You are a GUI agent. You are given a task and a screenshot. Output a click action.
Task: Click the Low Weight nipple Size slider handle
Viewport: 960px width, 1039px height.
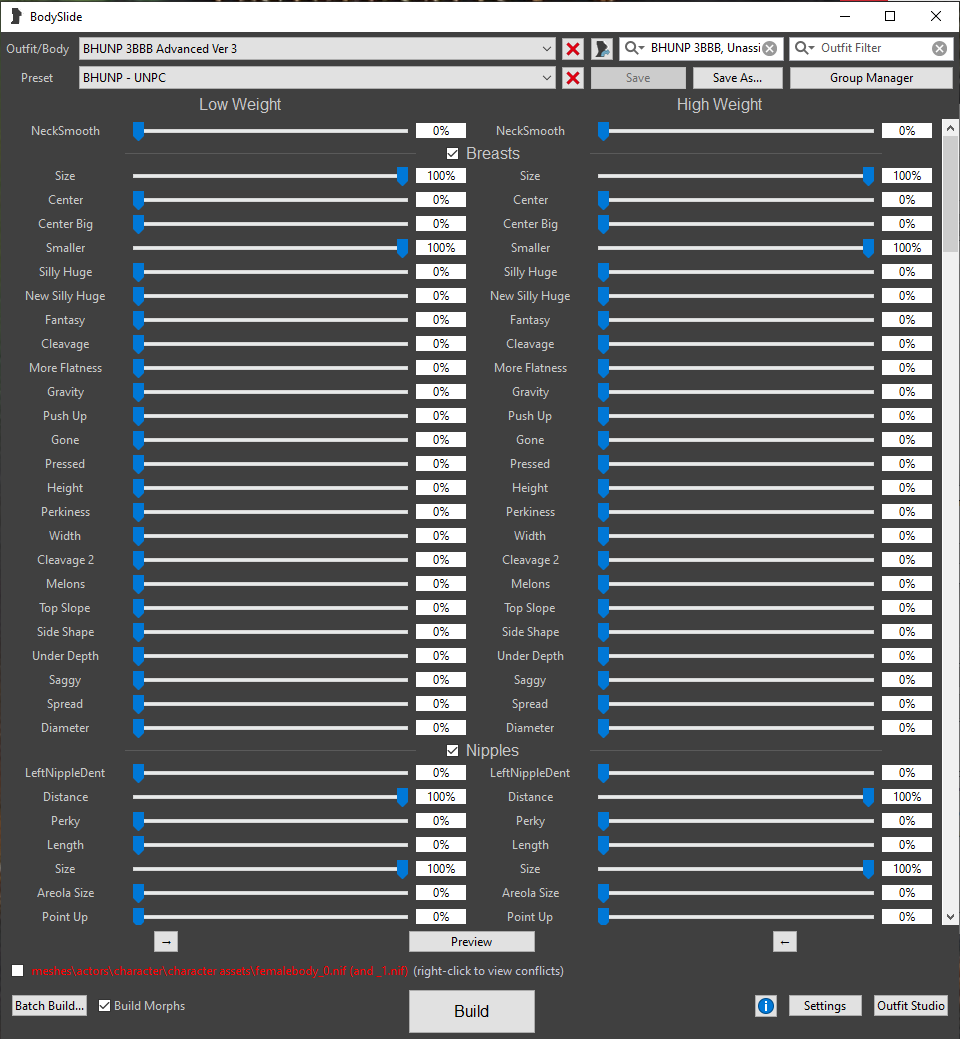click(402, 869)
